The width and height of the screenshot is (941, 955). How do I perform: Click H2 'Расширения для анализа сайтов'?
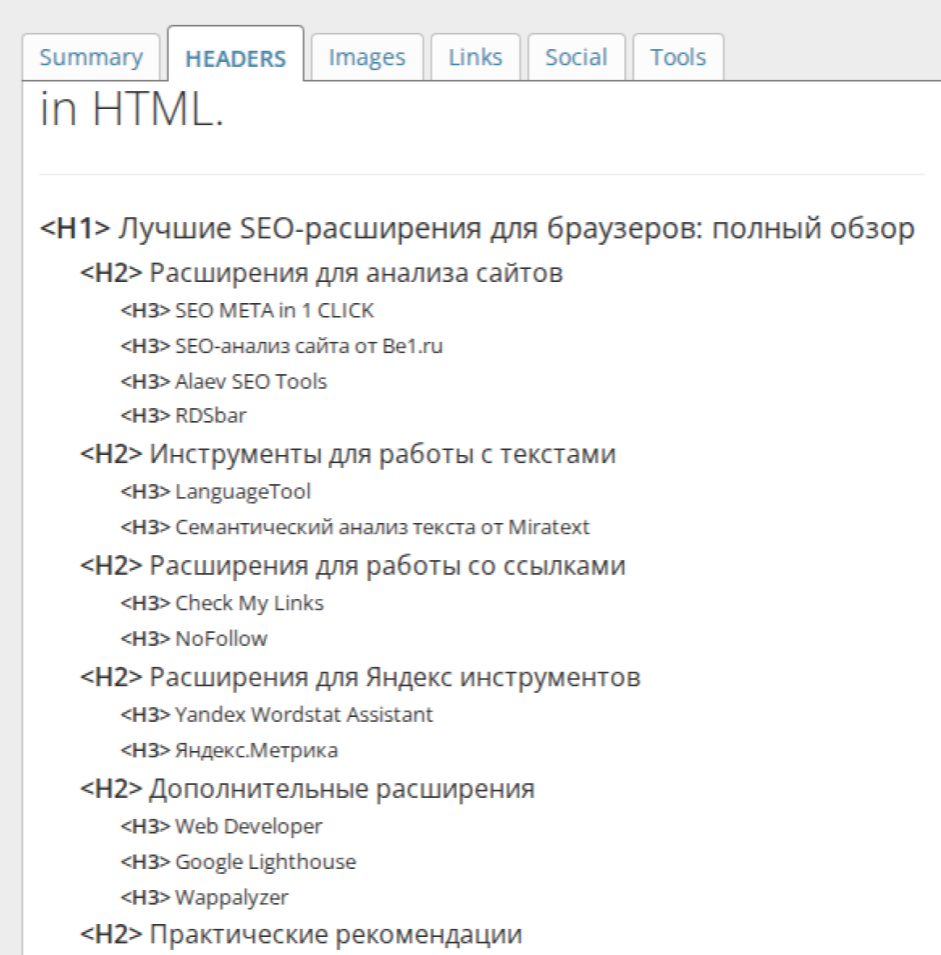[322, 273]
